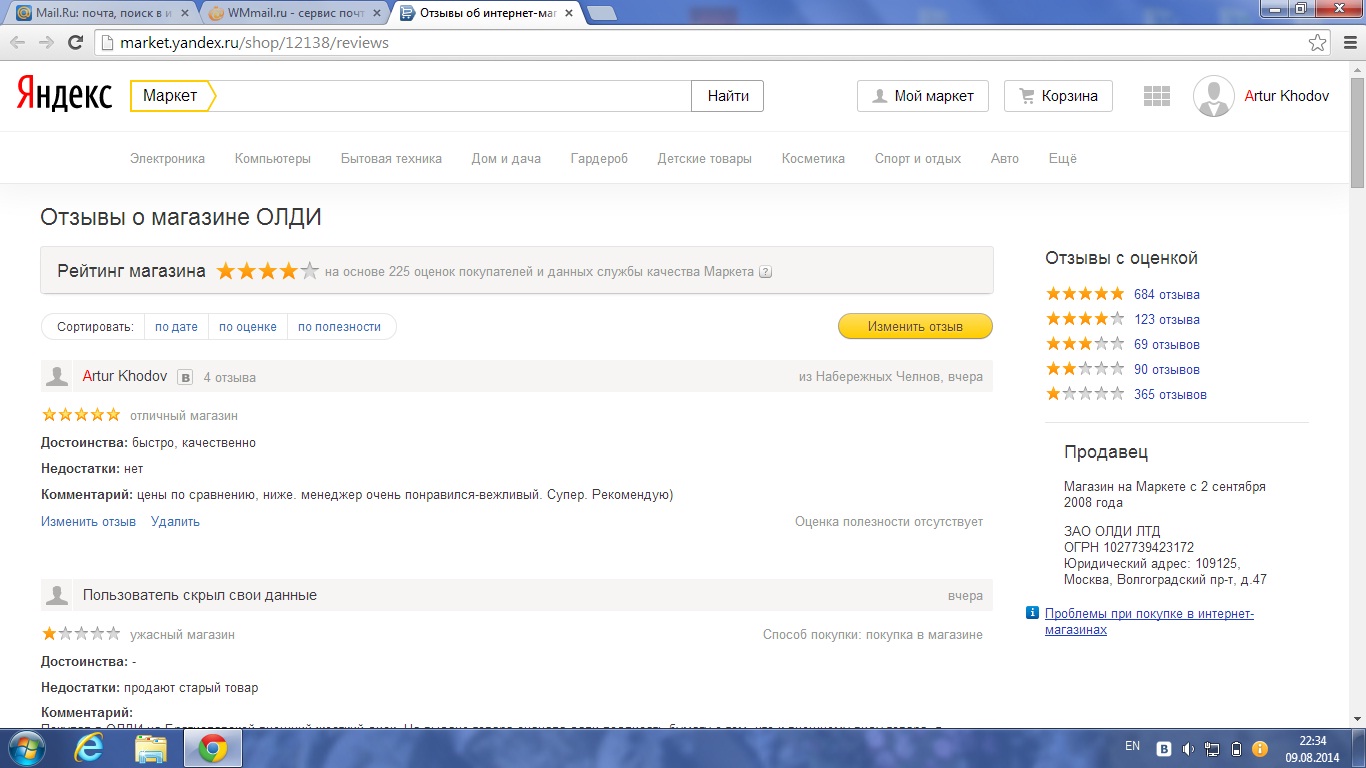Open the Спорт и отдых category
1366x768 pixels.
918,158
